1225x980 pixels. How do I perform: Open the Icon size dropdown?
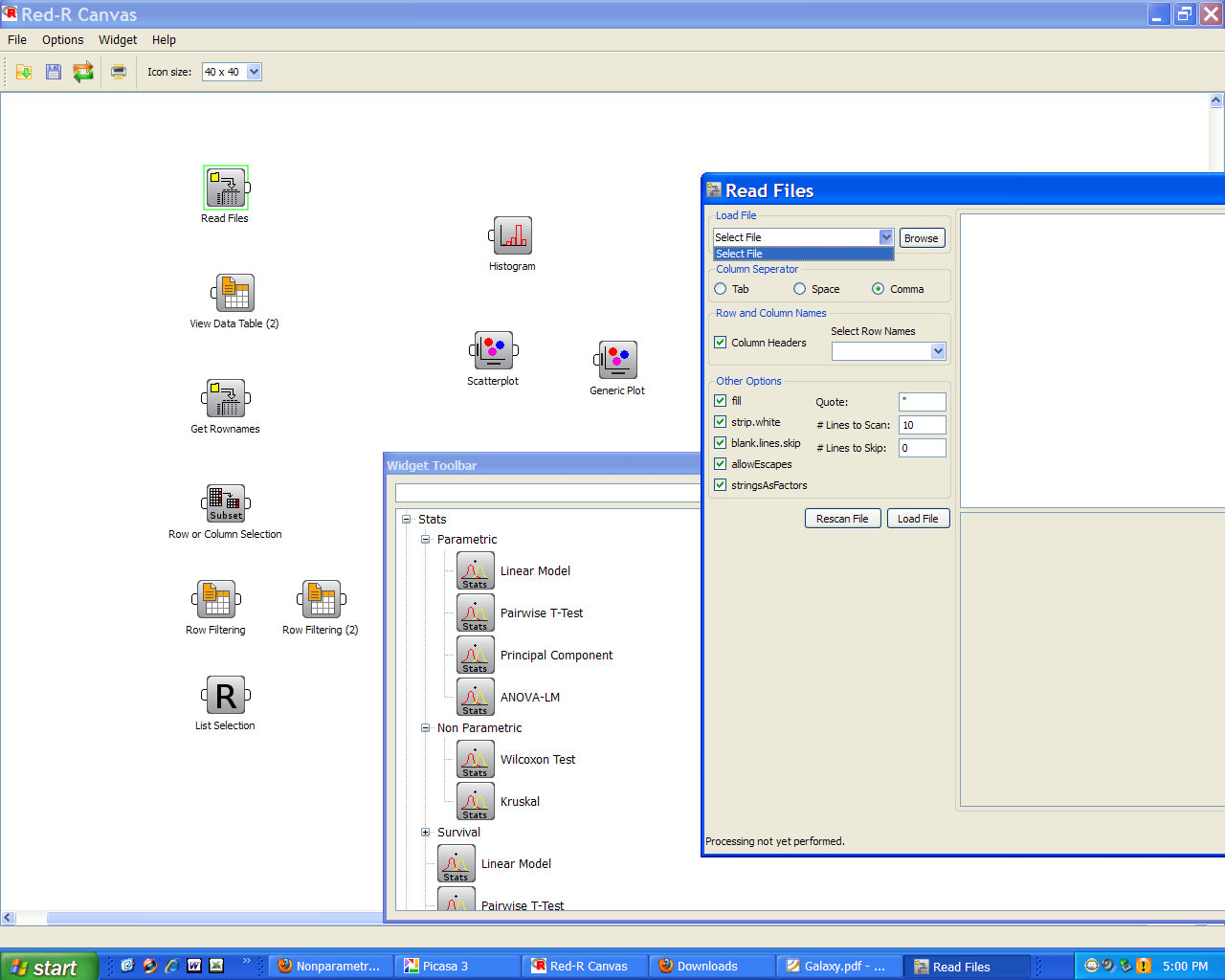[254, 72]
